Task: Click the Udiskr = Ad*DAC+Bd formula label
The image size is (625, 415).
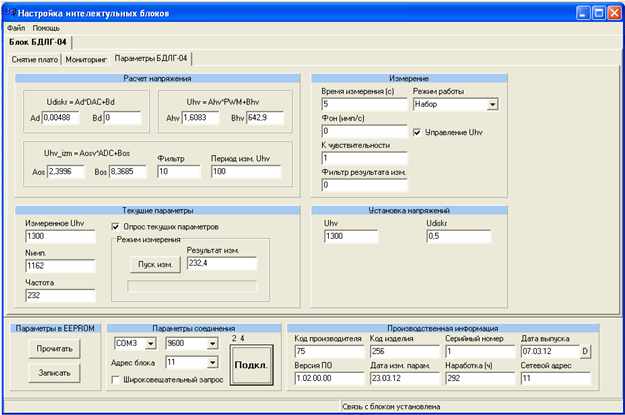Action: tap(81, 102)
